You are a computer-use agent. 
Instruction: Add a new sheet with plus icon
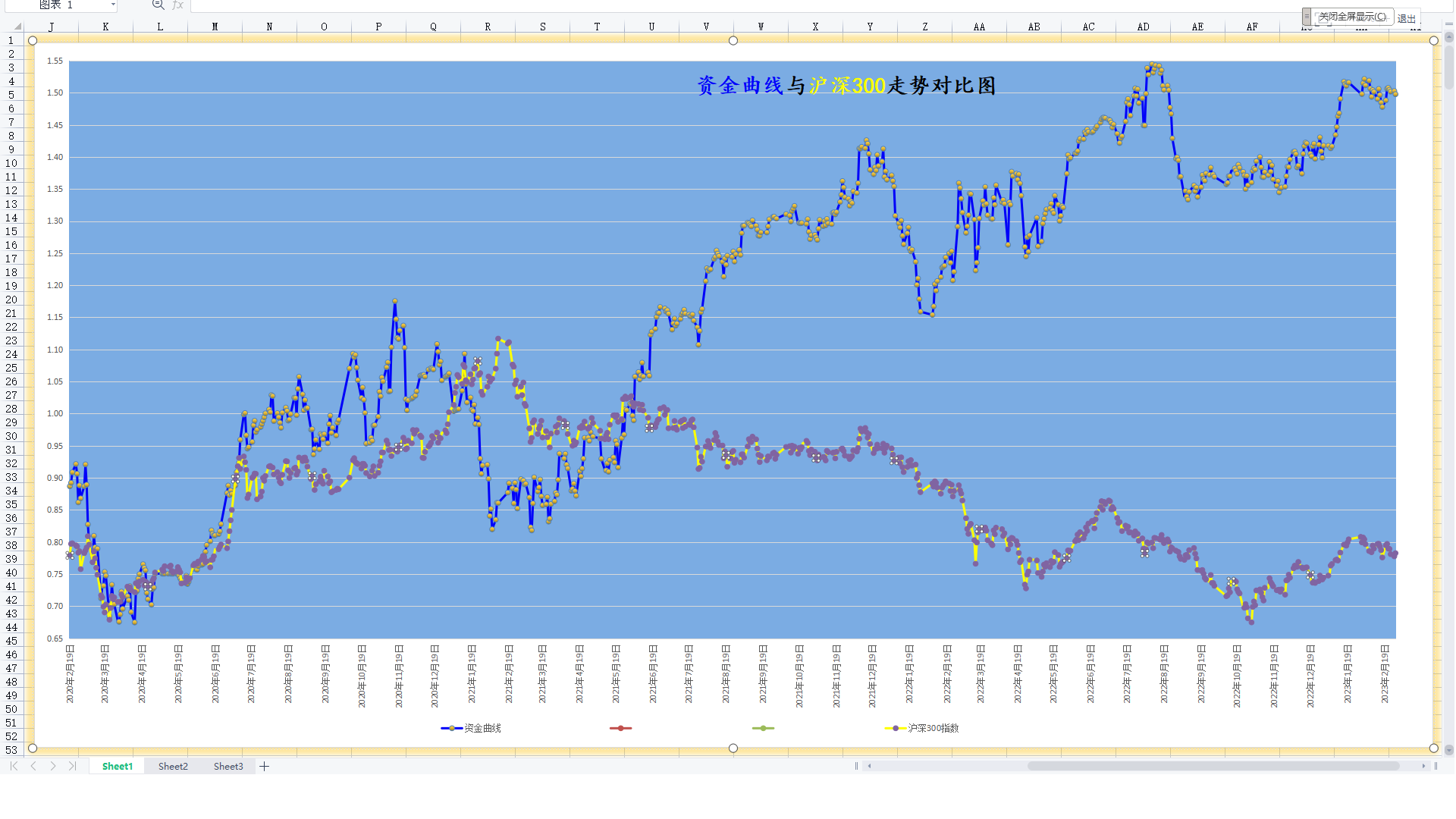[264, 767]
